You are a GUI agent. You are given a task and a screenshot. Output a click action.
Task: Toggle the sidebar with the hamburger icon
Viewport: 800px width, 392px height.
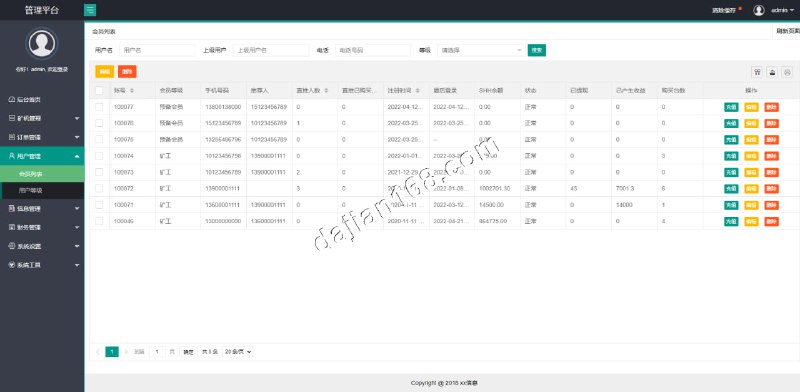click(90, 10)
